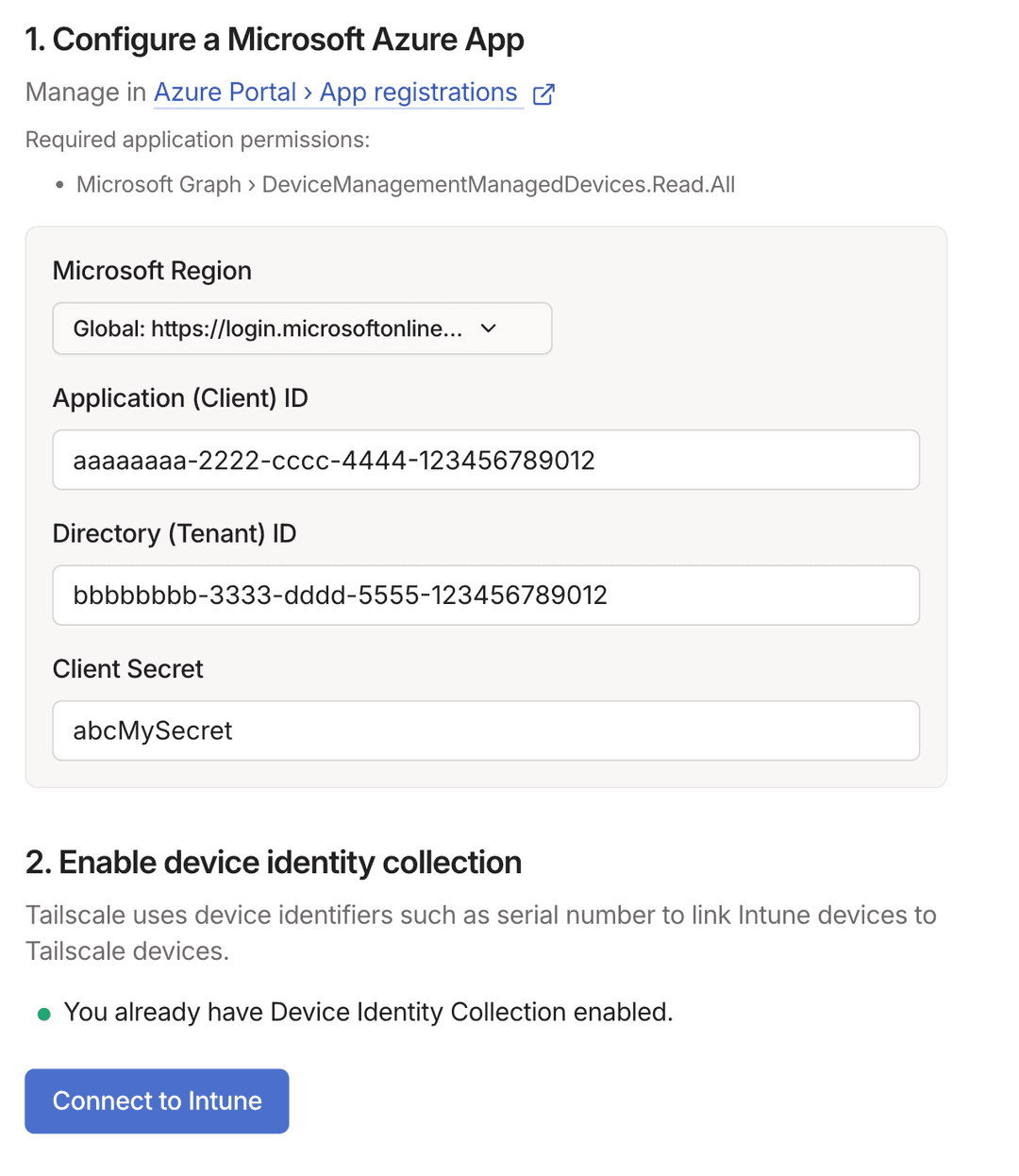Screen dimensions: 1019x1176
Task: Click the Enable device identity collection heading
Action: 274,862
